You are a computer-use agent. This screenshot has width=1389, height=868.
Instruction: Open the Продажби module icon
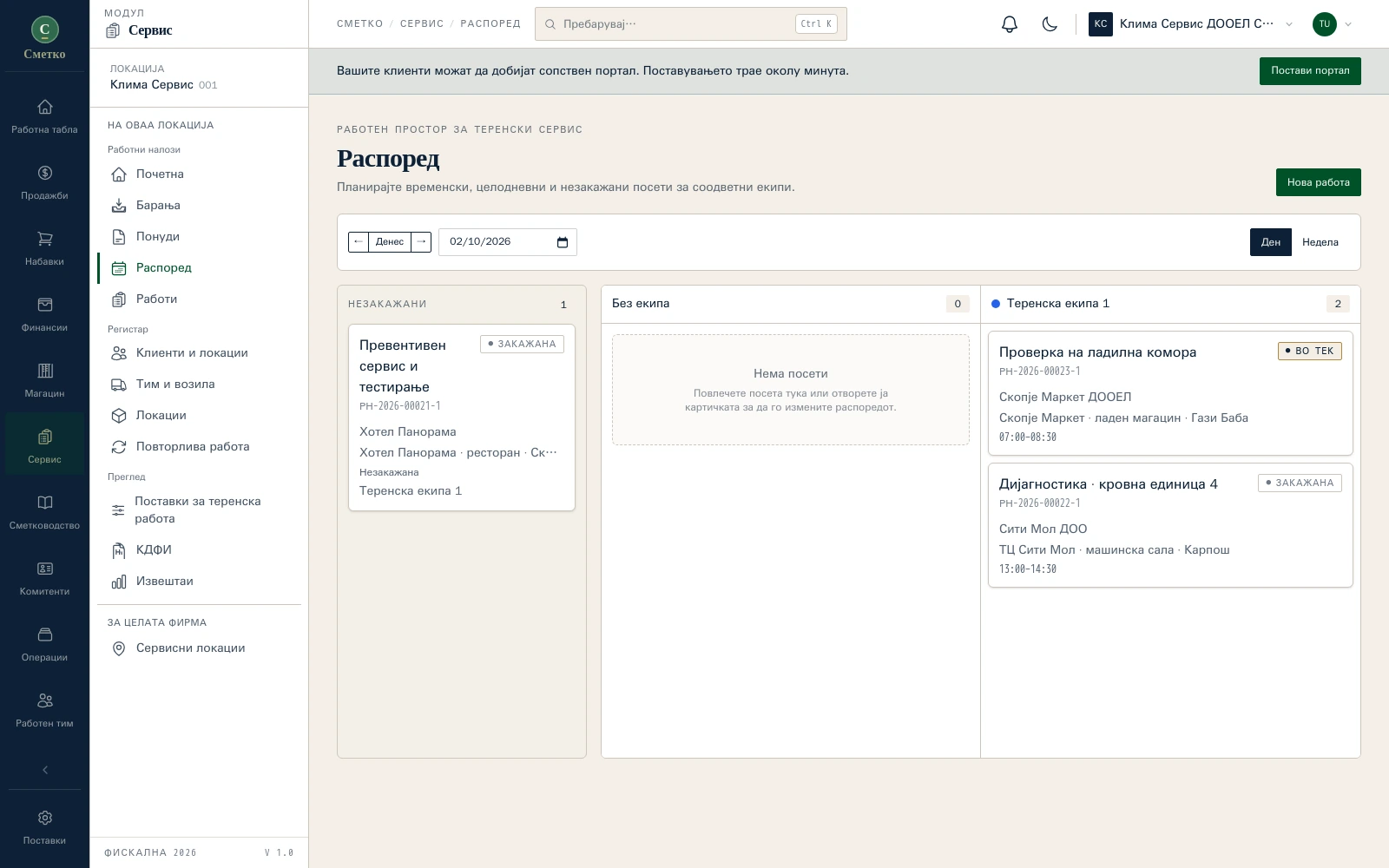44,183
